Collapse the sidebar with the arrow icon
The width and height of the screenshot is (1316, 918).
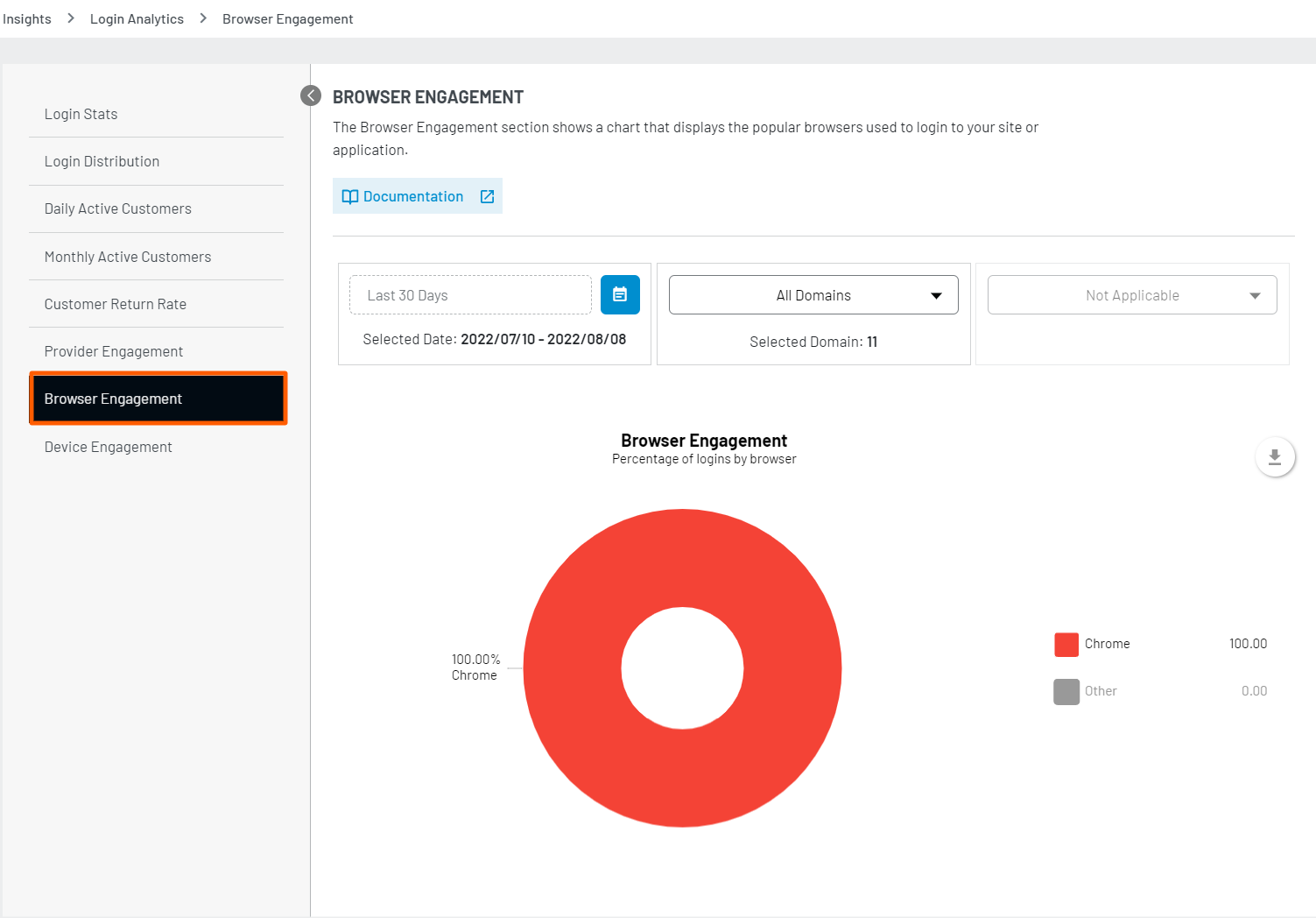pos(311,95)
